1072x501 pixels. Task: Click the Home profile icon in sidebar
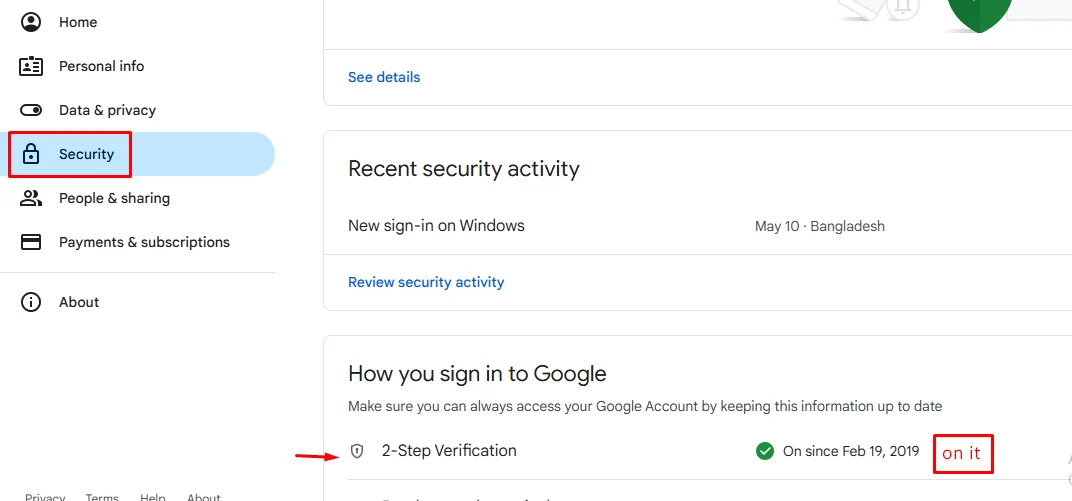[x=31, y=22]
